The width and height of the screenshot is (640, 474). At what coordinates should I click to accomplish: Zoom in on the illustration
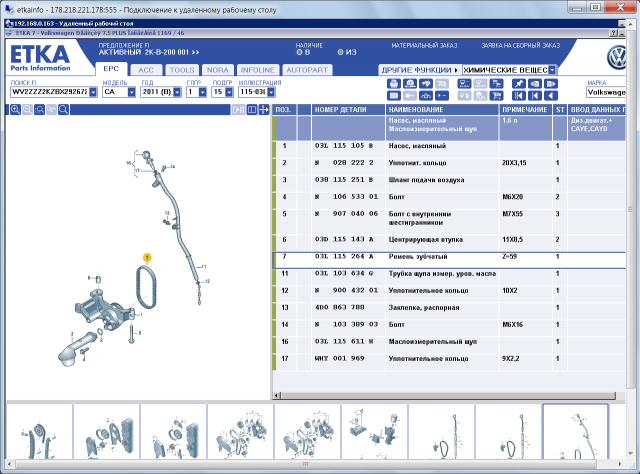coord(15,109)
